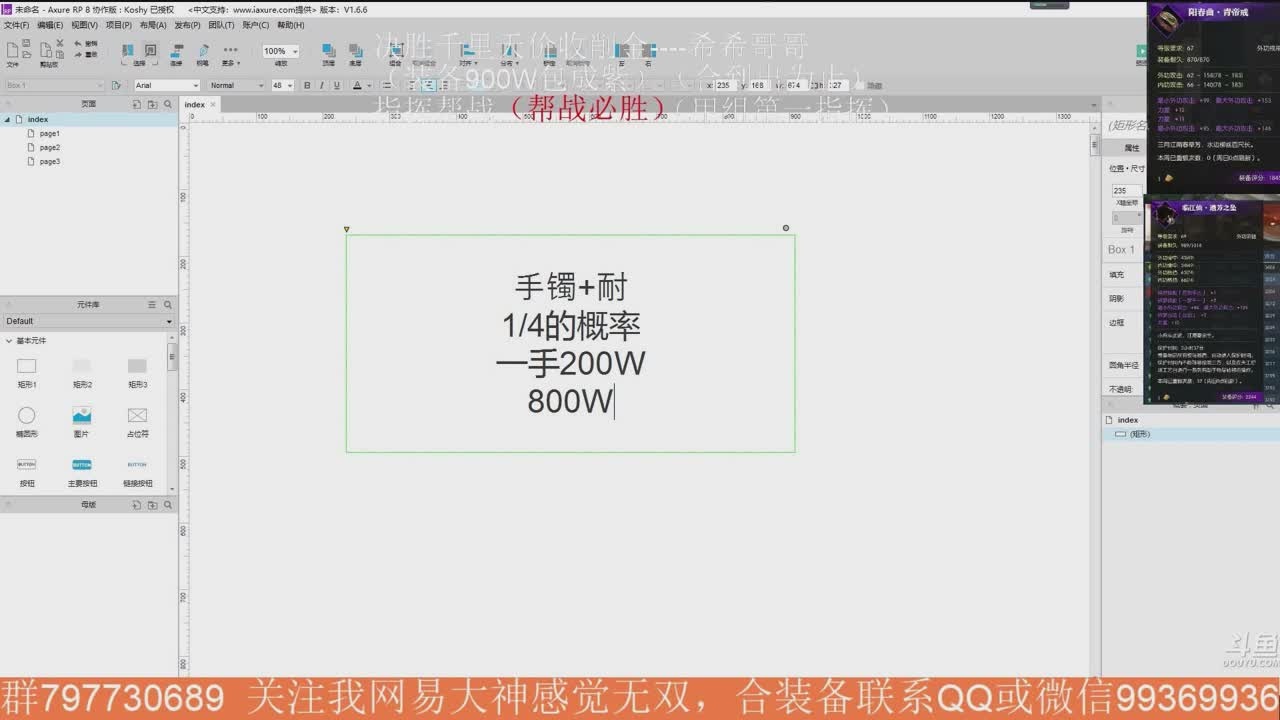Select the 占位符 placeholder widget
This screenshot has height=720, width=1280.
click(137, 422)
